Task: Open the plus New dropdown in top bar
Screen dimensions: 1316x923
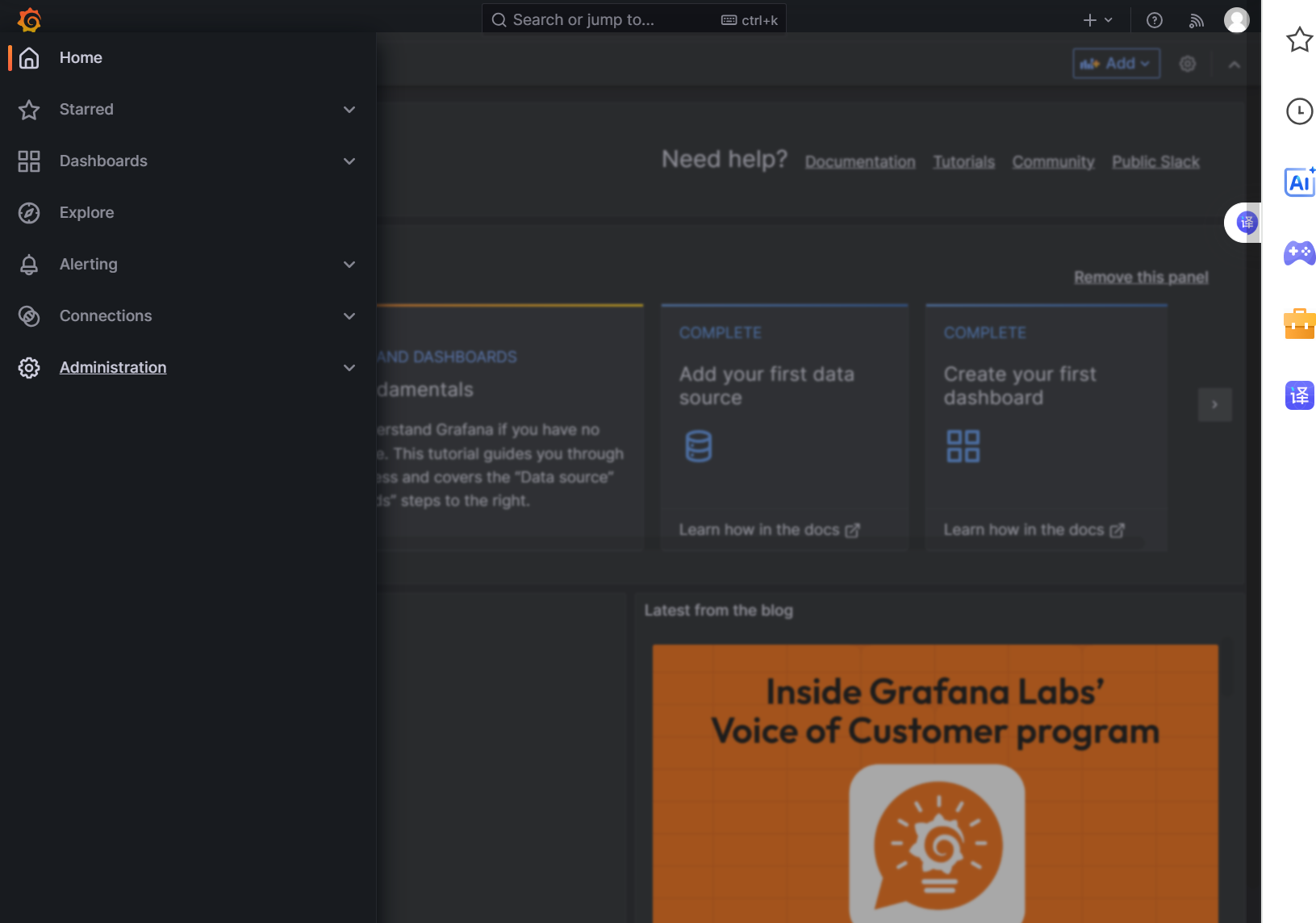Action: (1097, 20)
